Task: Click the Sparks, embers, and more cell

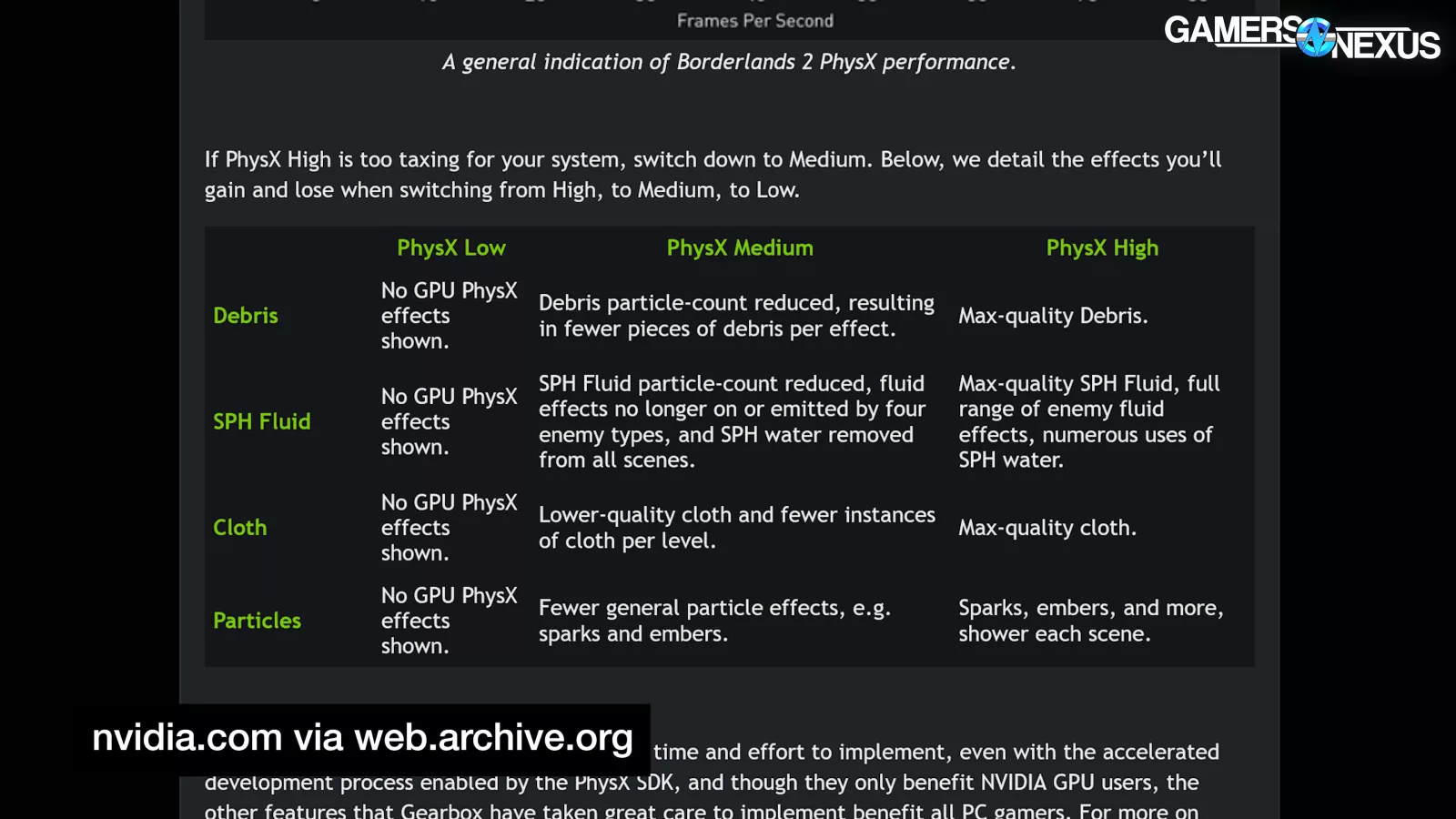Action: coord(1090,621)
